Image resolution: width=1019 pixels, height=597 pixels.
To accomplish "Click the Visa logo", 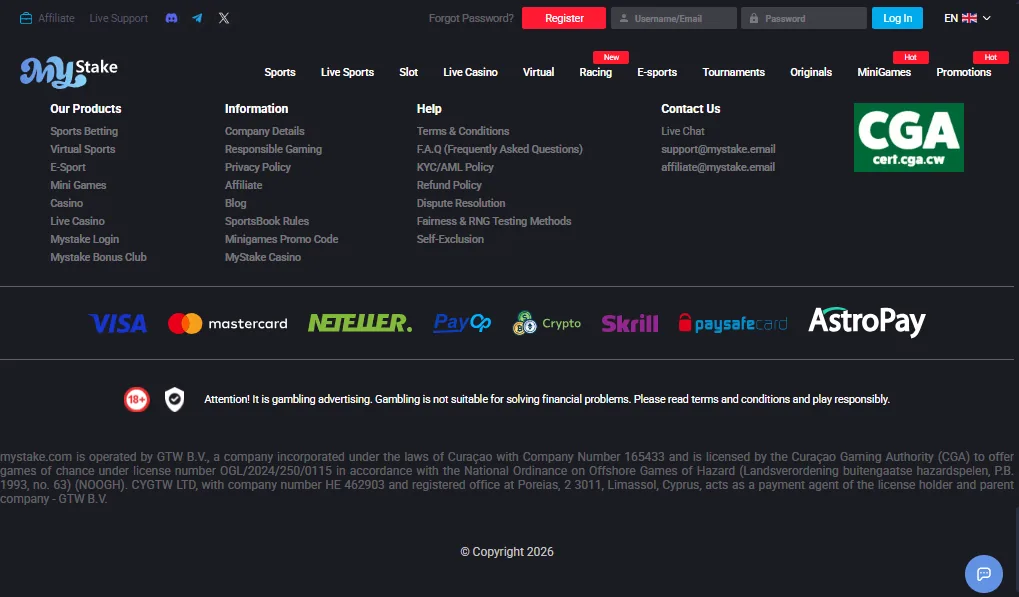I will click(118, 323).
